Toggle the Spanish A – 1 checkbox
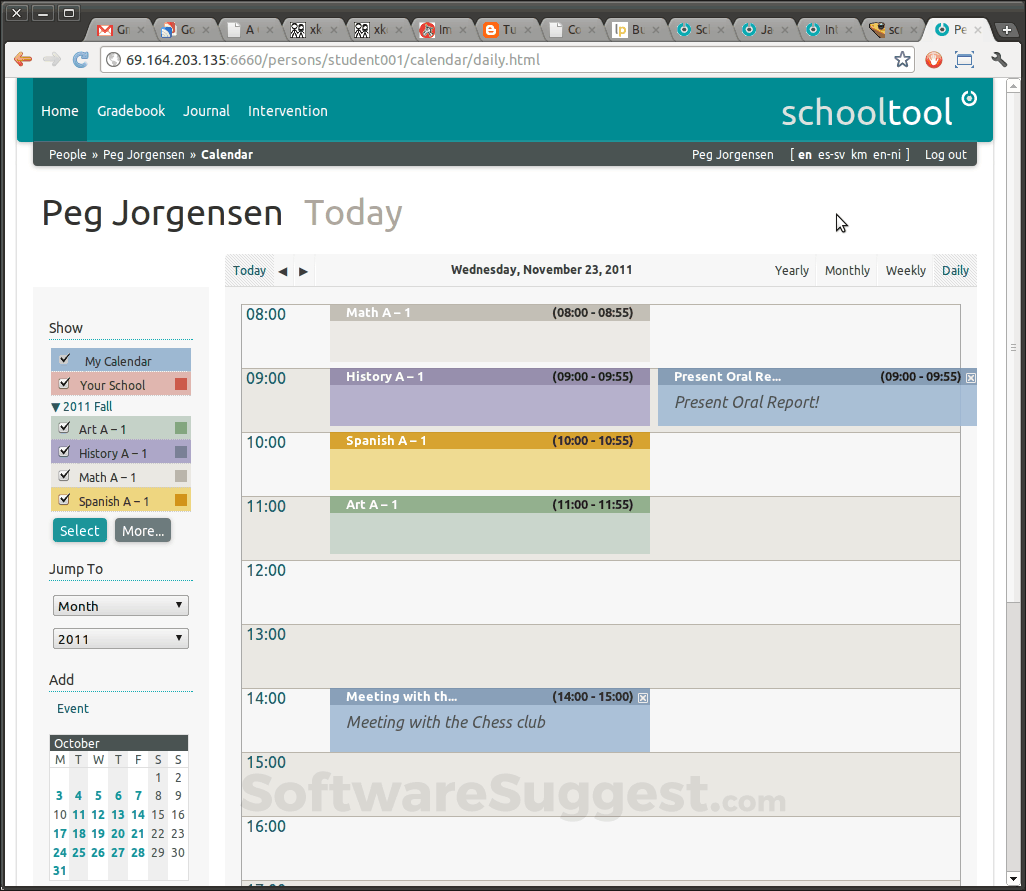1026x891 pixels. coord(64,499)
